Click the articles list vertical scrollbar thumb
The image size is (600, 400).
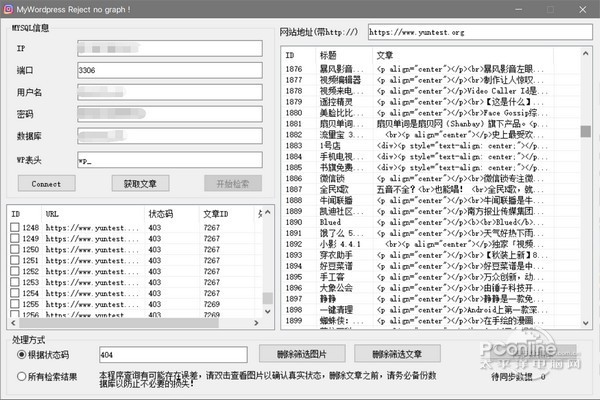[x=585, y=131]
